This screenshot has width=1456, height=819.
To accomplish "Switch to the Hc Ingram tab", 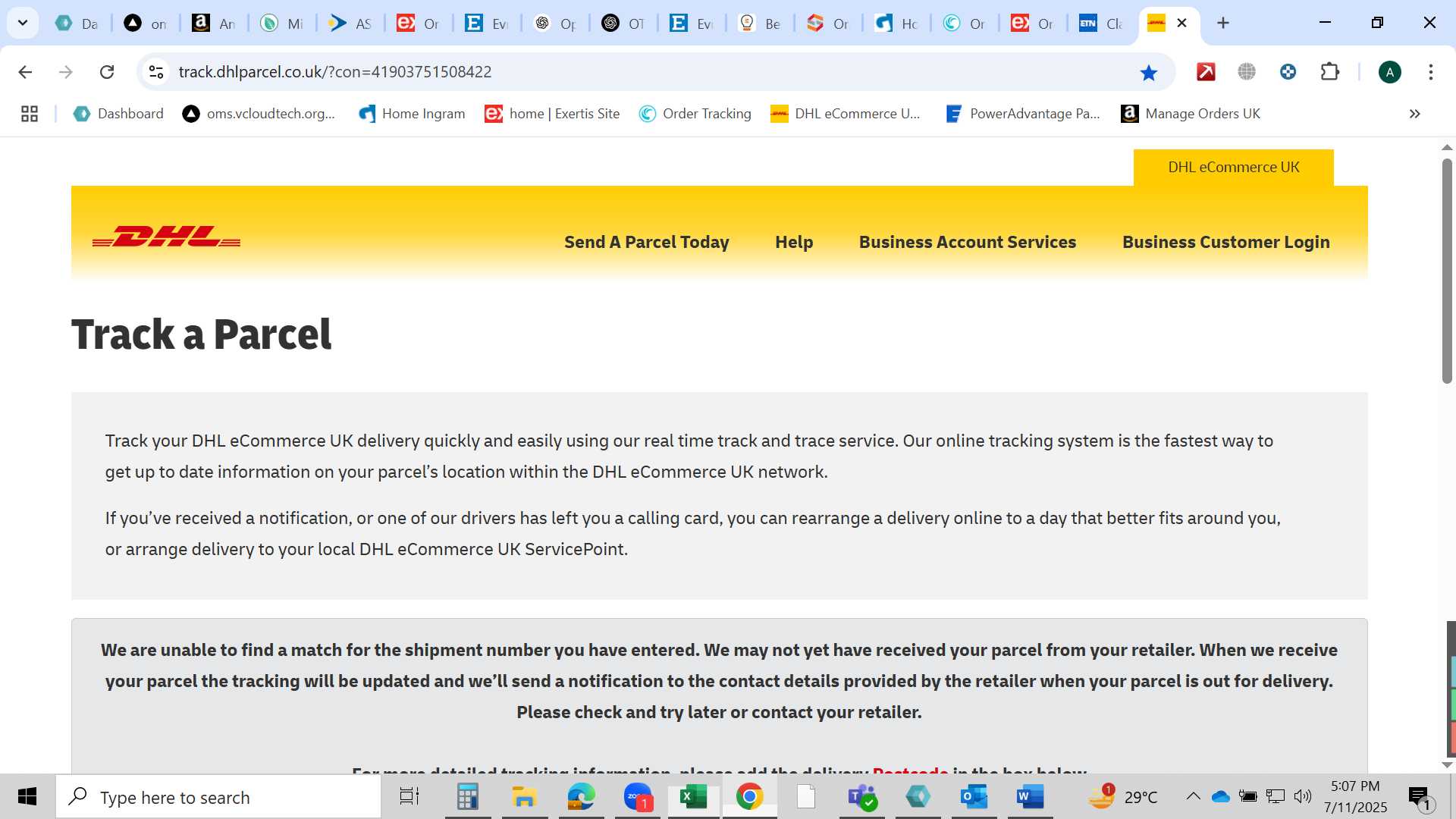I will point(896,24).
